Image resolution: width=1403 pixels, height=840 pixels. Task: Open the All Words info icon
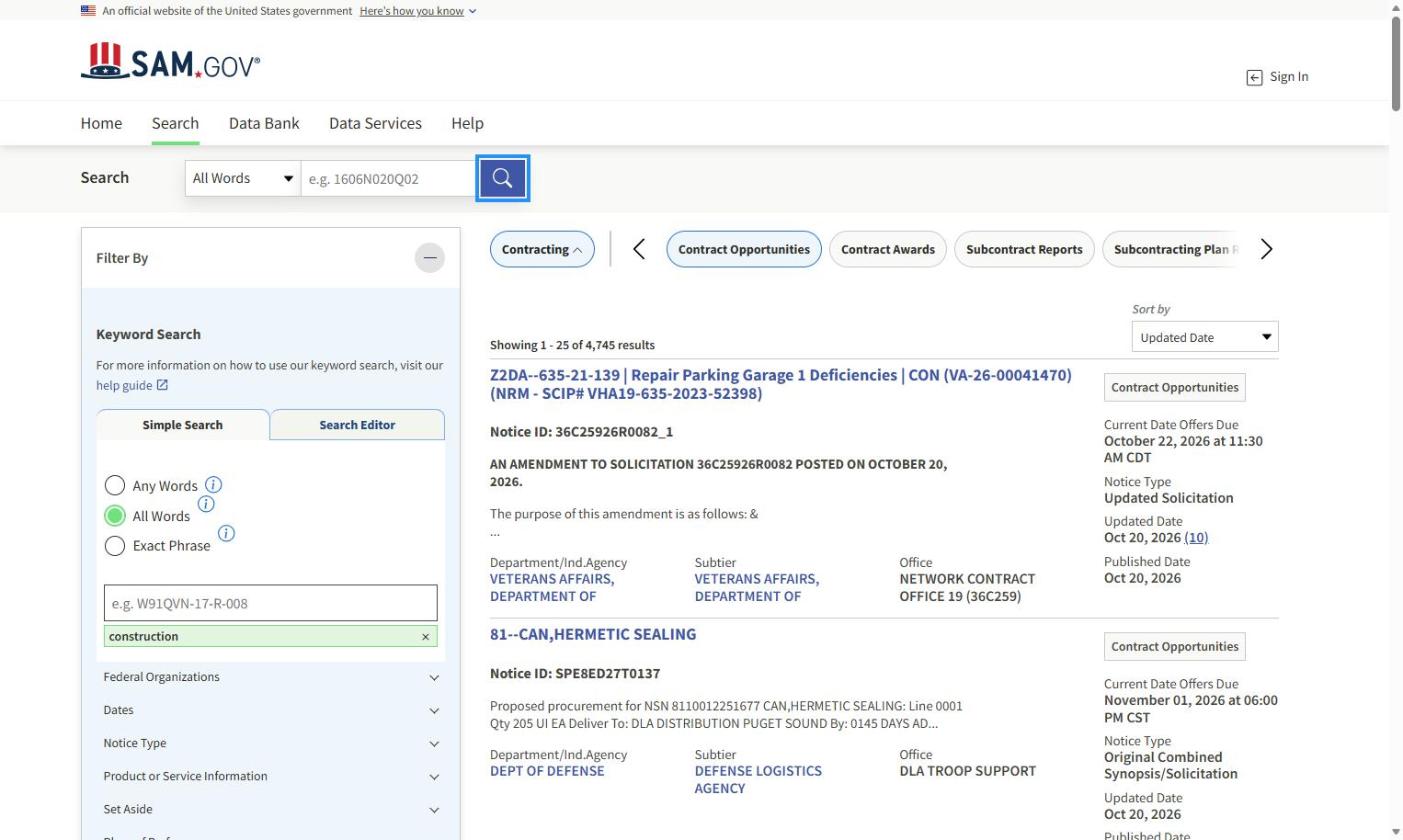coord(206,503)
